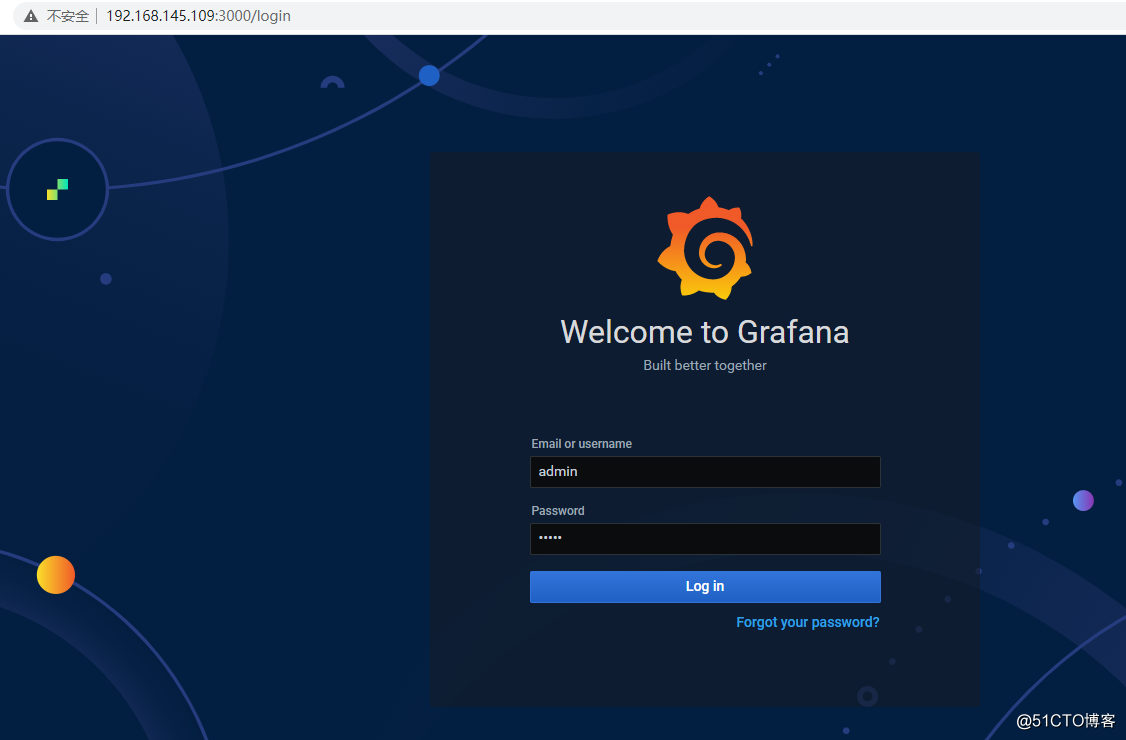Click the Email or username label
The height and width of the screenshot is (740, 1126).
pos(582,444)
